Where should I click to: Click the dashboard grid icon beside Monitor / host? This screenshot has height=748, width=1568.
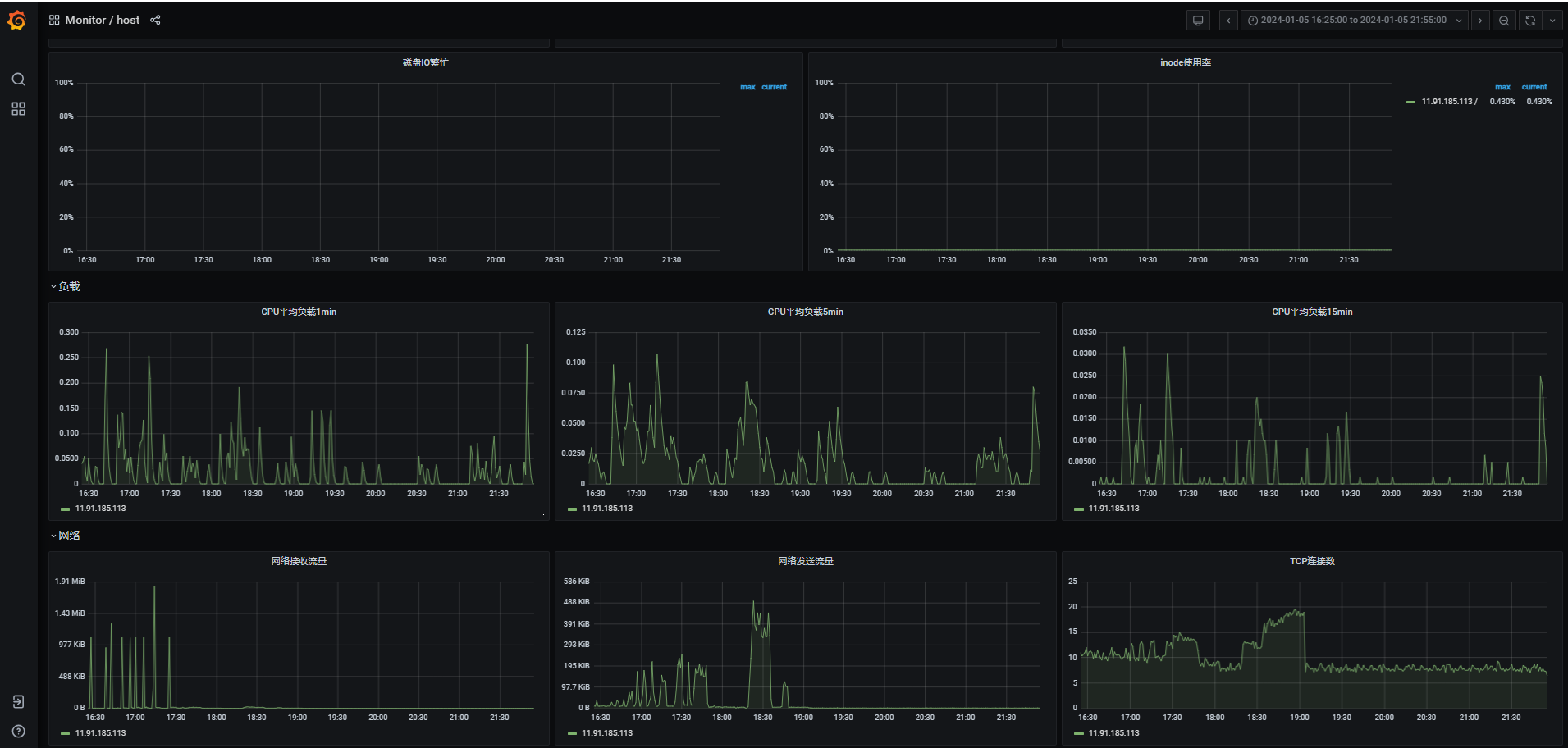click(54, 21)
